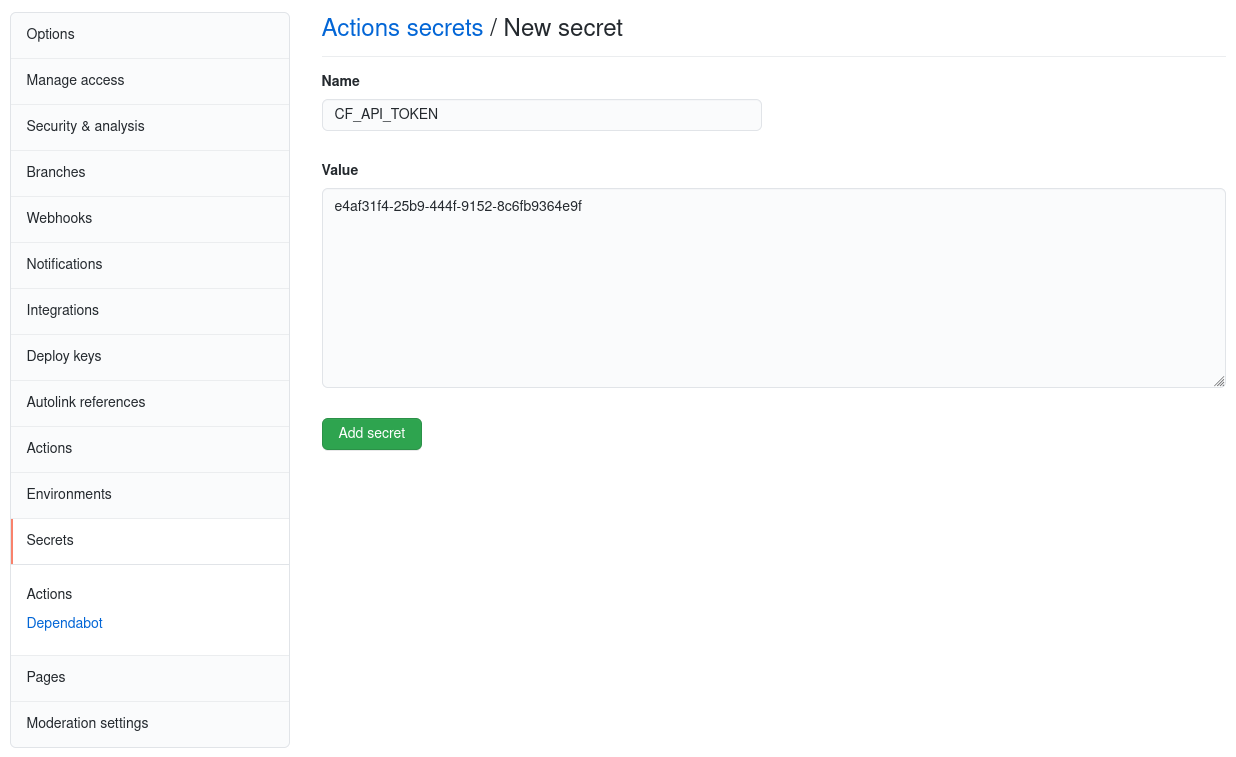The width and height of the screenshot is (1236, 757).
Task: Open Autolink references settings
Action: click(86, 402)
